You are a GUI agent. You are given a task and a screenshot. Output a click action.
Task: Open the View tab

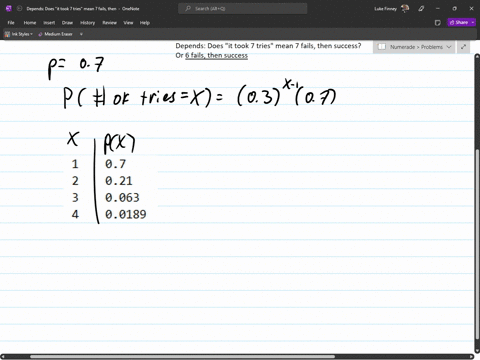[128, 23]
